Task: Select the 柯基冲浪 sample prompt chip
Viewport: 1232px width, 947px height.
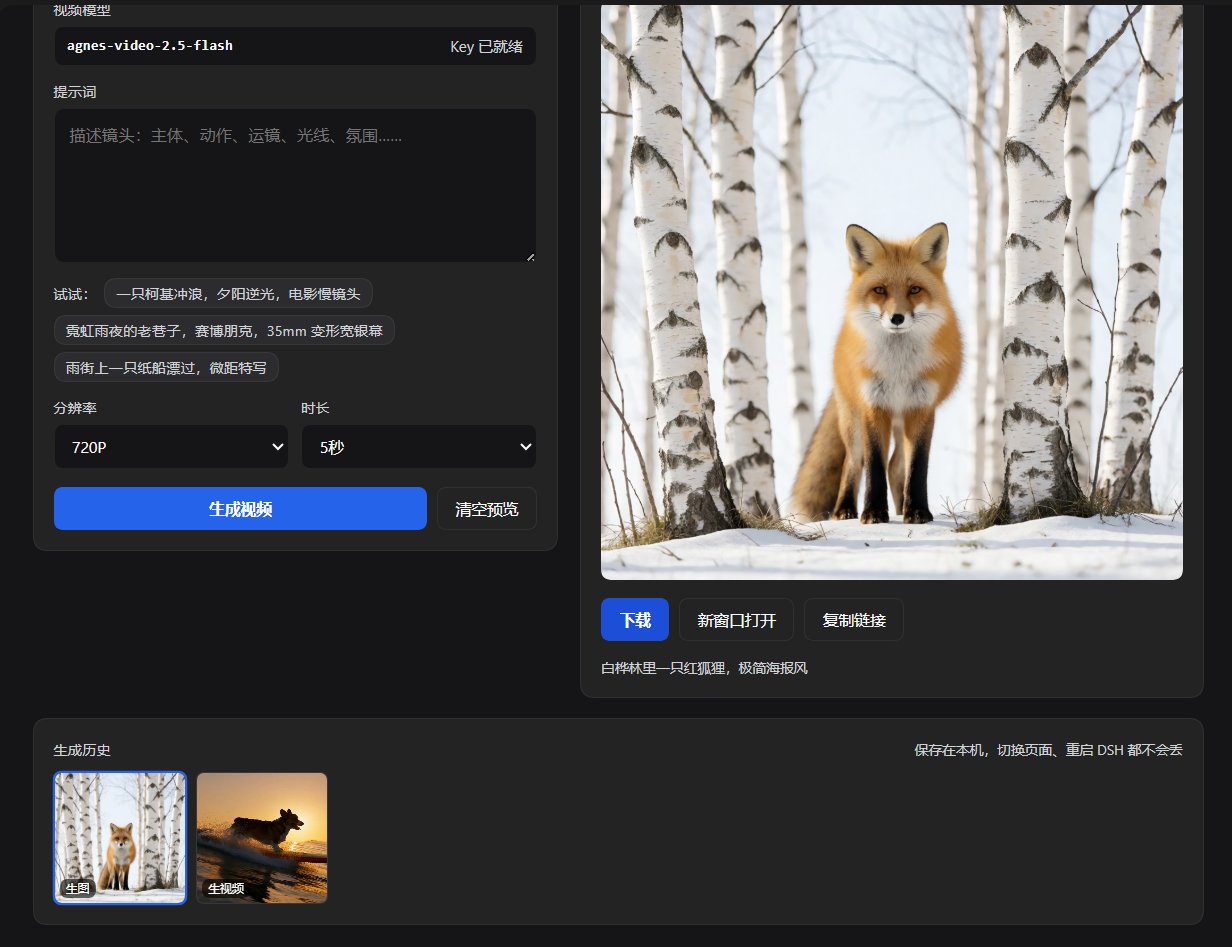Action: (238, 294)
